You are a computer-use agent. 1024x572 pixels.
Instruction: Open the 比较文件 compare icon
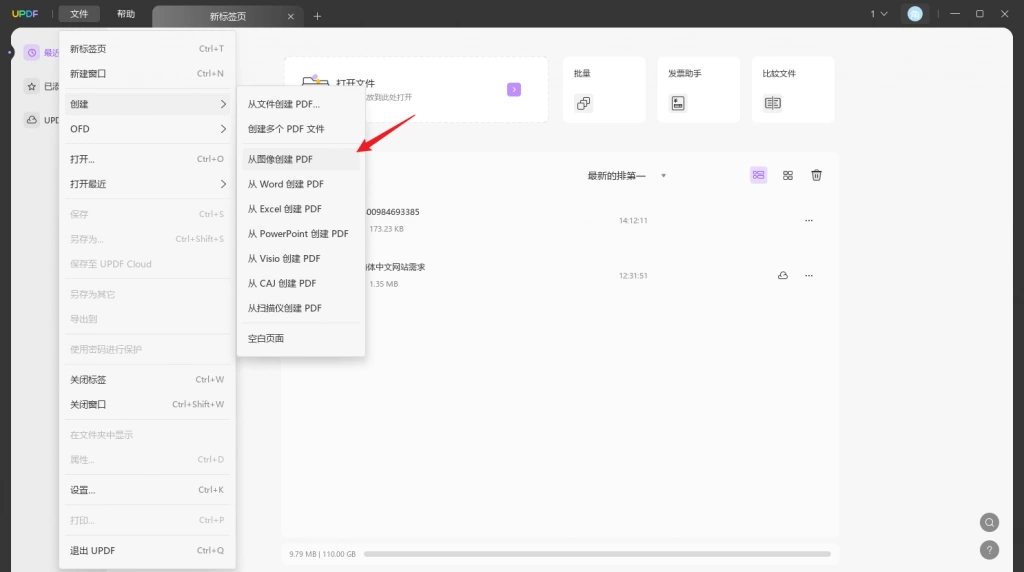(773, 103)
